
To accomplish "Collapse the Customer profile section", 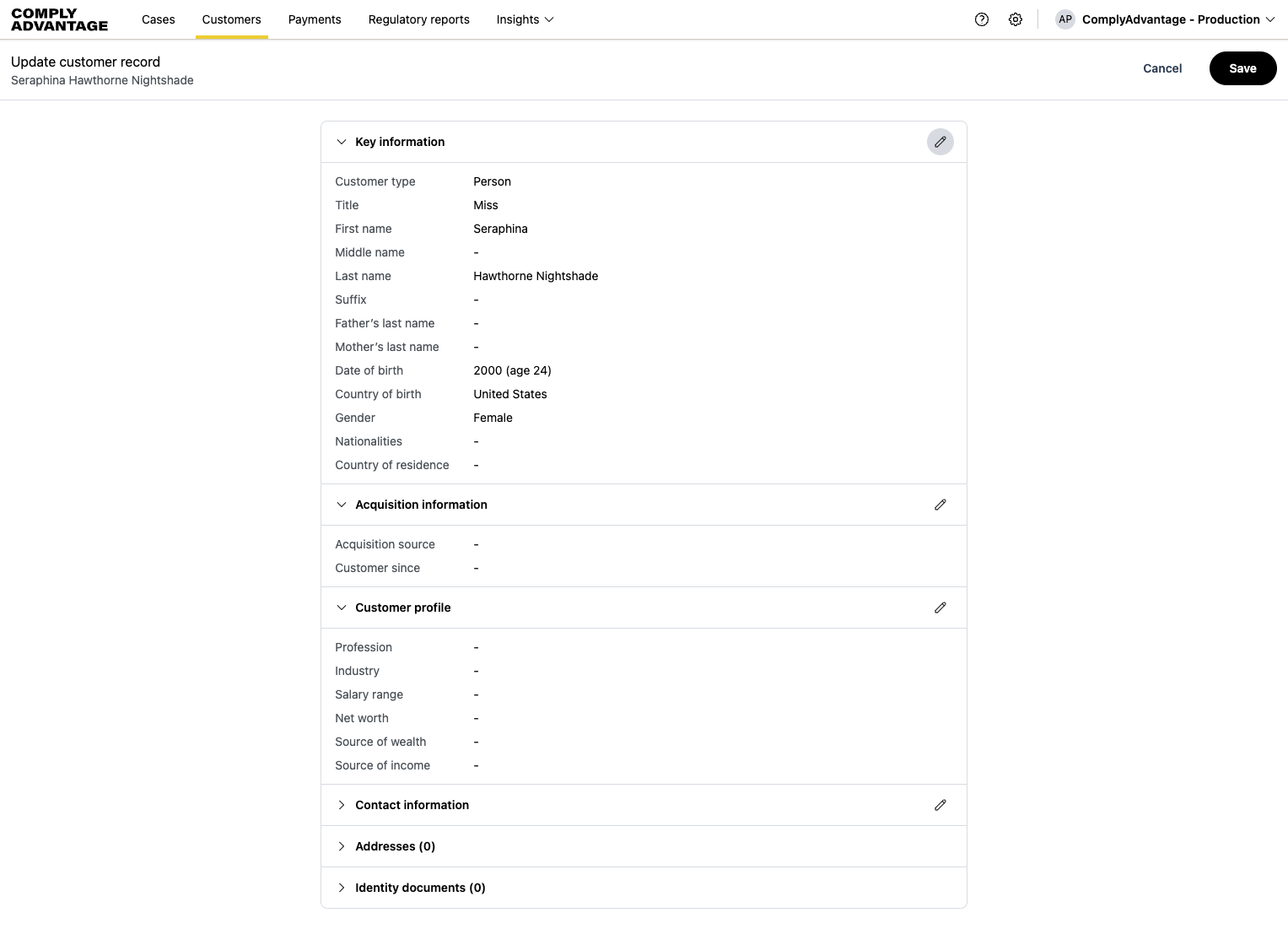I will point(342,607).
